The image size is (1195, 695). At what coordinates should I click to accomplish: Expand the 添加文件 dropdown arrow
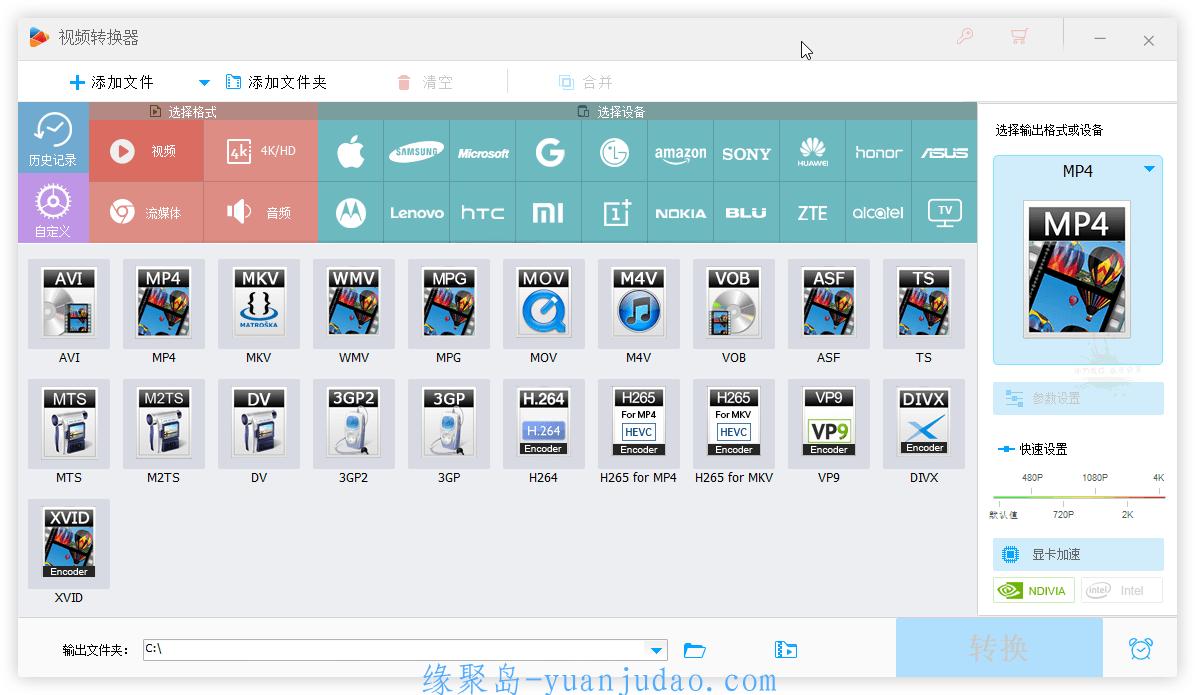pos(203,82)
